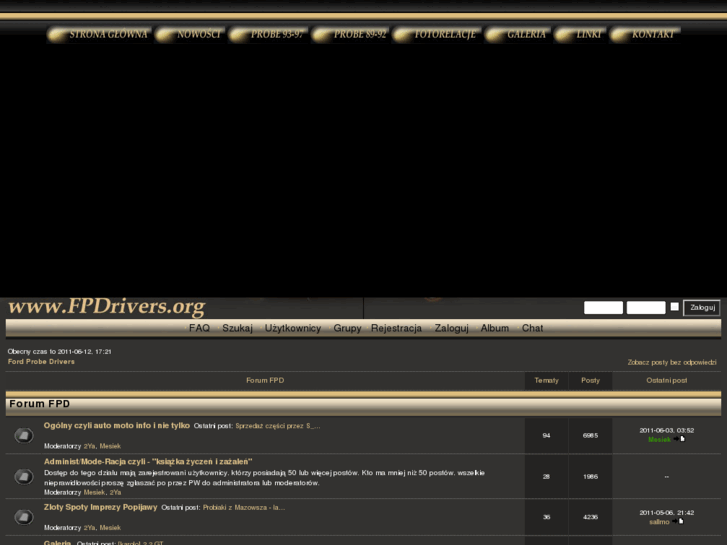Screen dimensions: 727x545
Task: Click the Forum FPD category header
Action: (39, 404)
